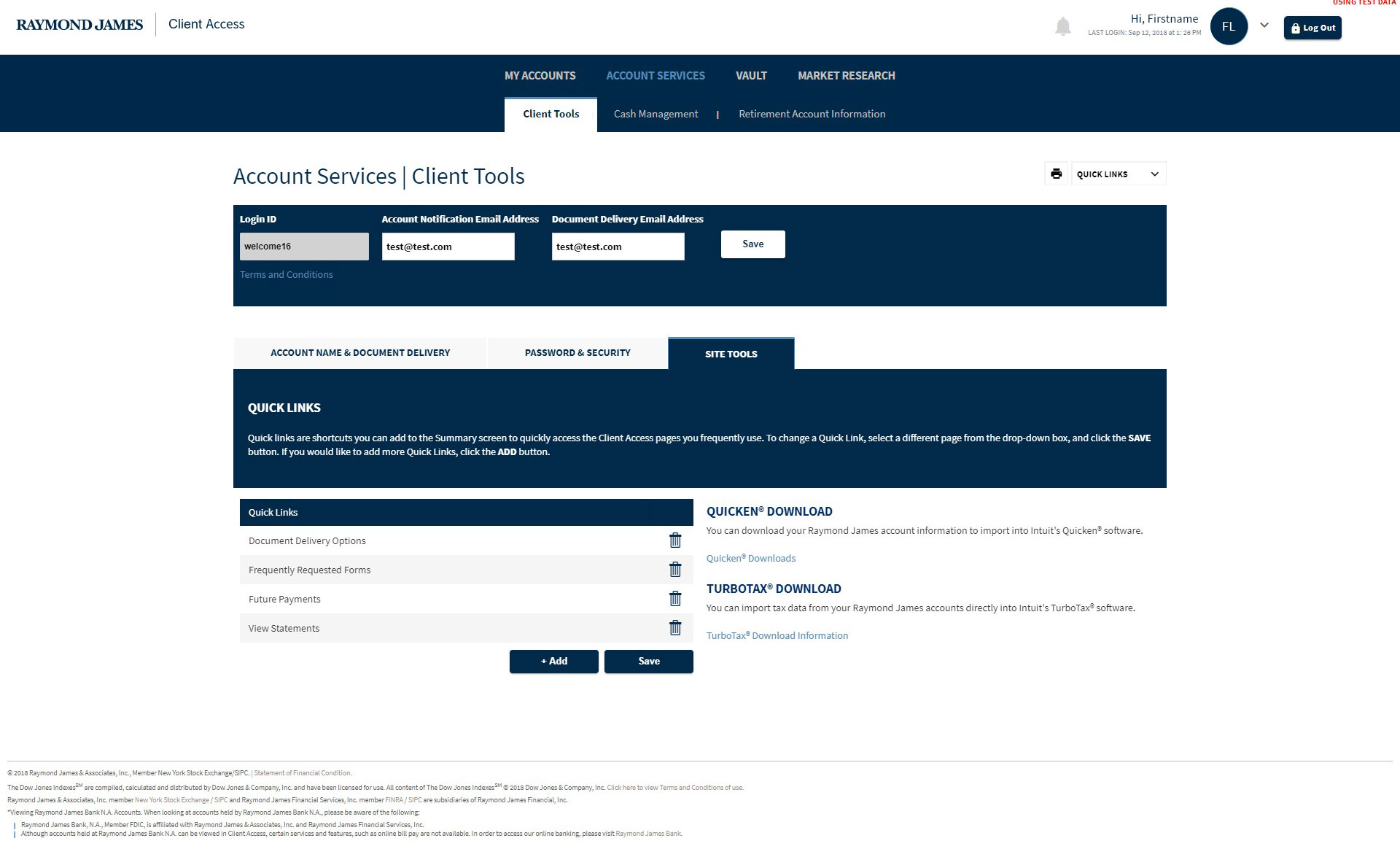The height and width of the screenshot is (849, 1400).
Task: Expand the profile menu chevron
Action: [x=1264, y=26]
